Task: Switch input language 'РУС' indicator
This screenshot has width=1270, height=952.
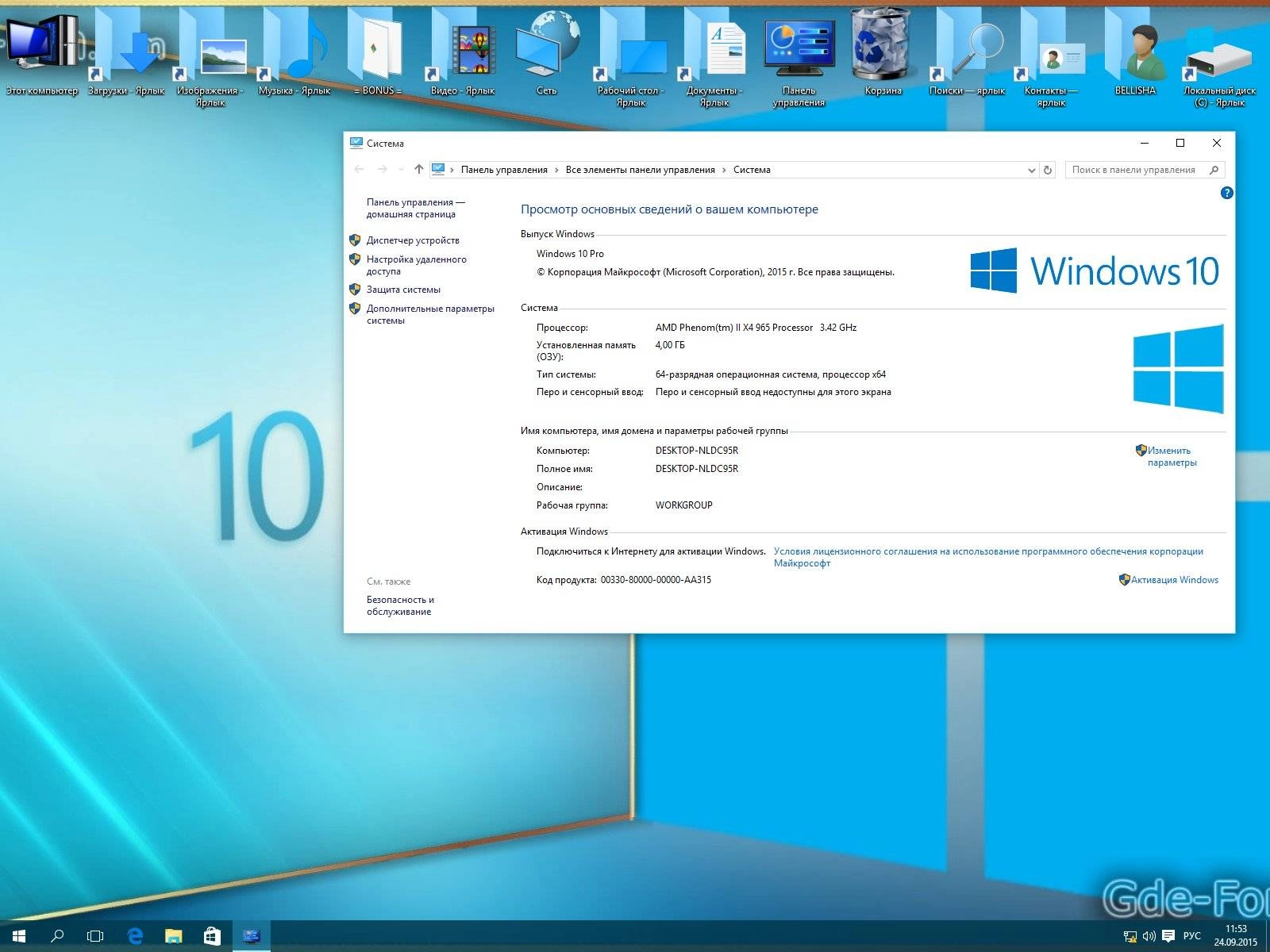Action: (x=1192, y=936)
